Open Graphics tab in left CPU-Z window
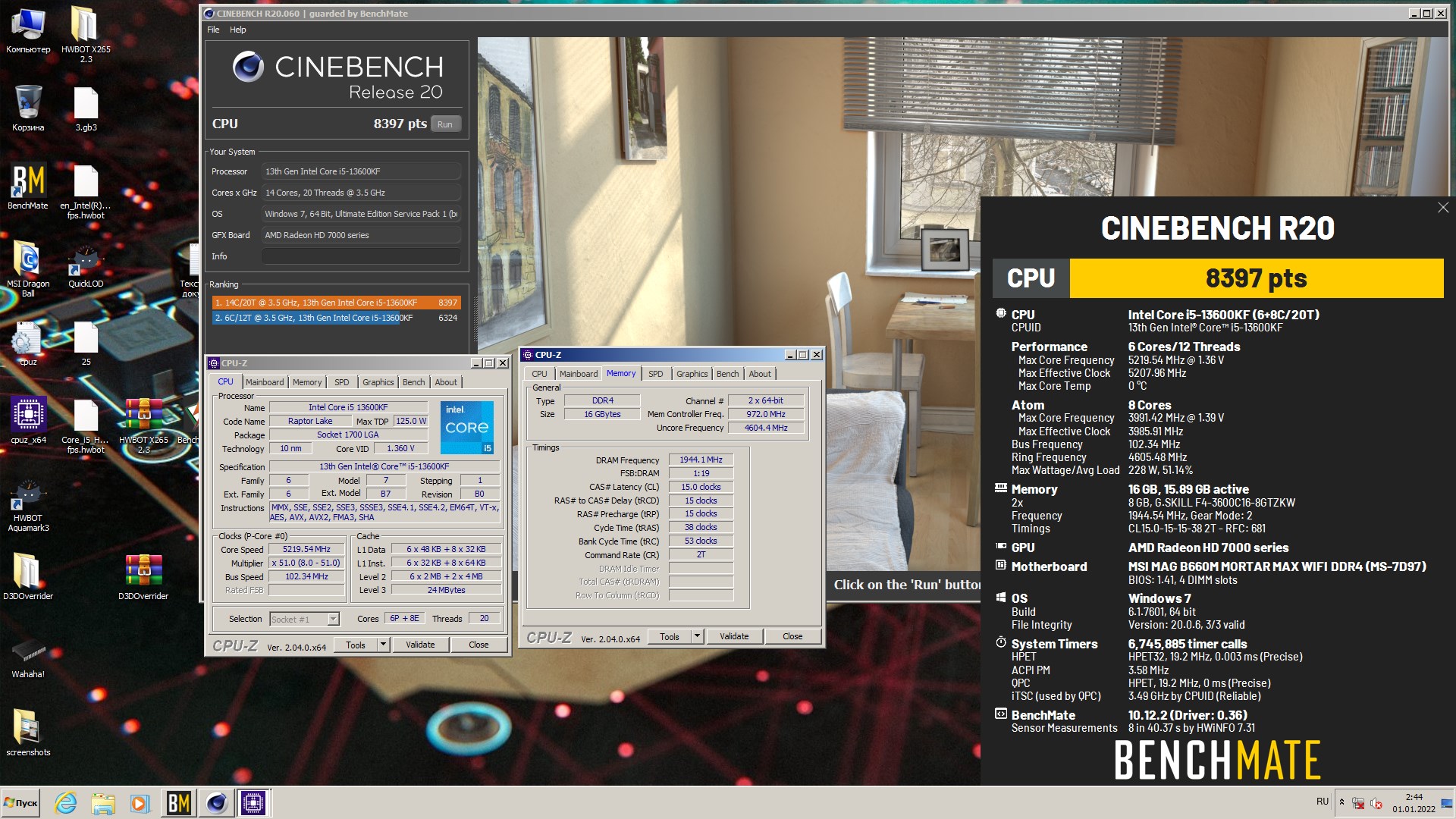The height and width of the screenshot is (819, 1456). 378,382
